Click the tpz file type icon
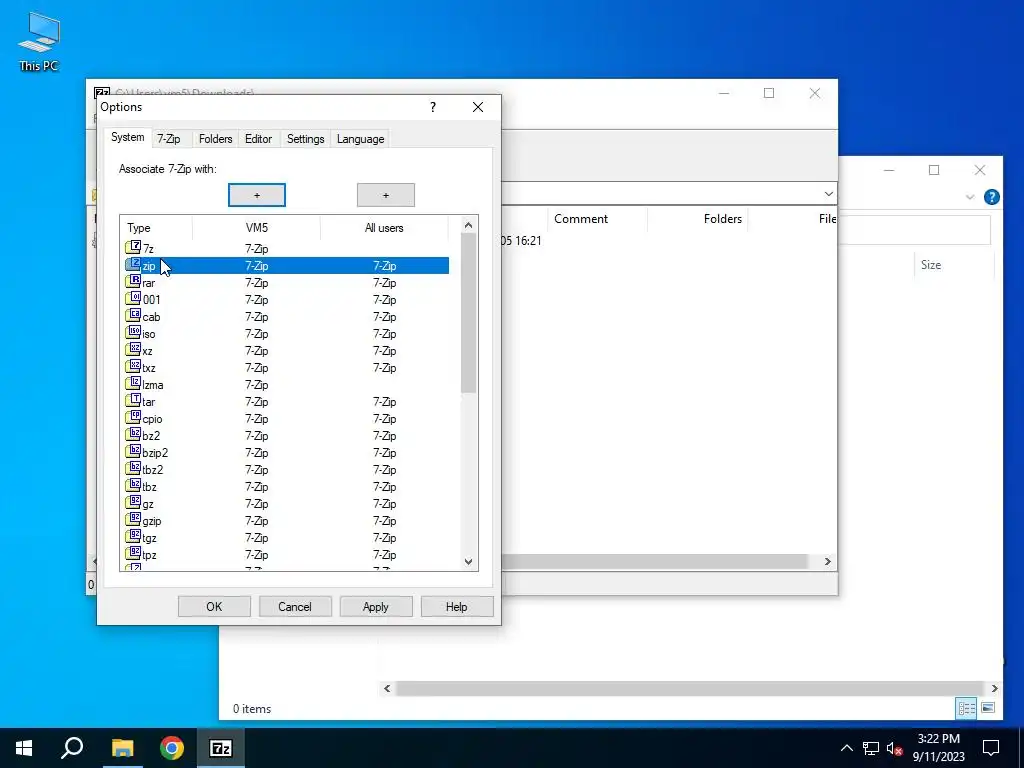This screenshot has width=1024, height=768. (x=133, y=553)
